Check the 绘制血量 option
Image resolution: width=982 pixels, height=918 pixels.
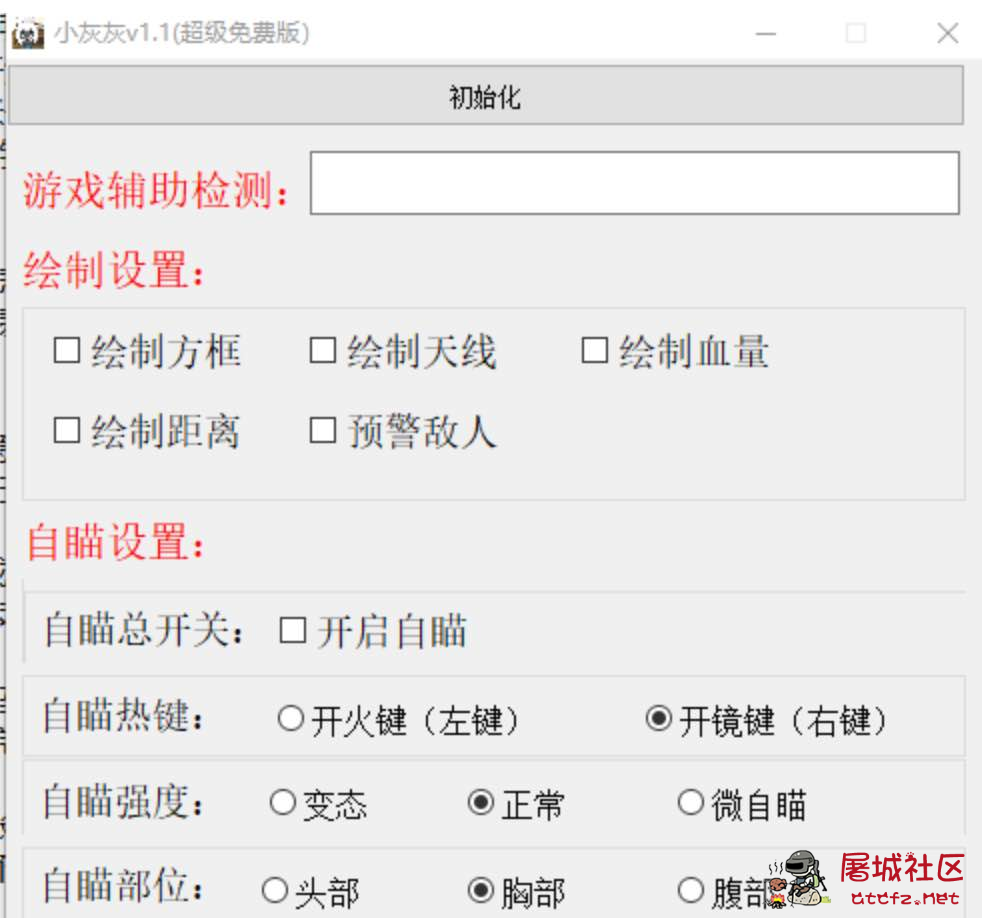(x=595, y=351)
